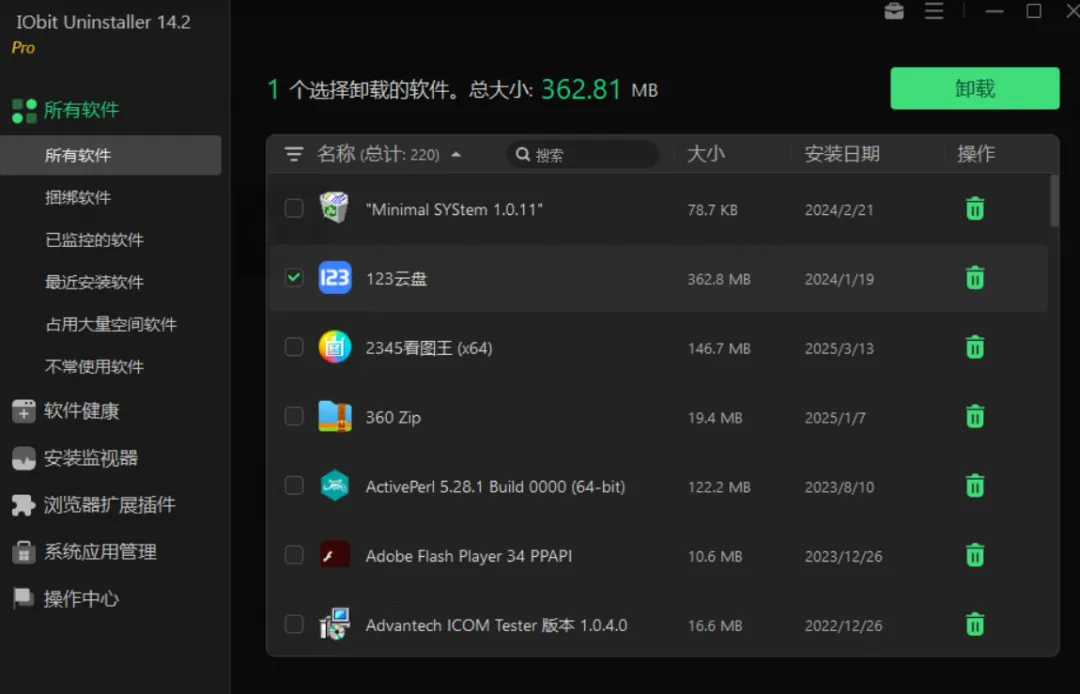Uncheck the 123云盘 checkbox
1080x694 pixels.
[x=294, y=277]
